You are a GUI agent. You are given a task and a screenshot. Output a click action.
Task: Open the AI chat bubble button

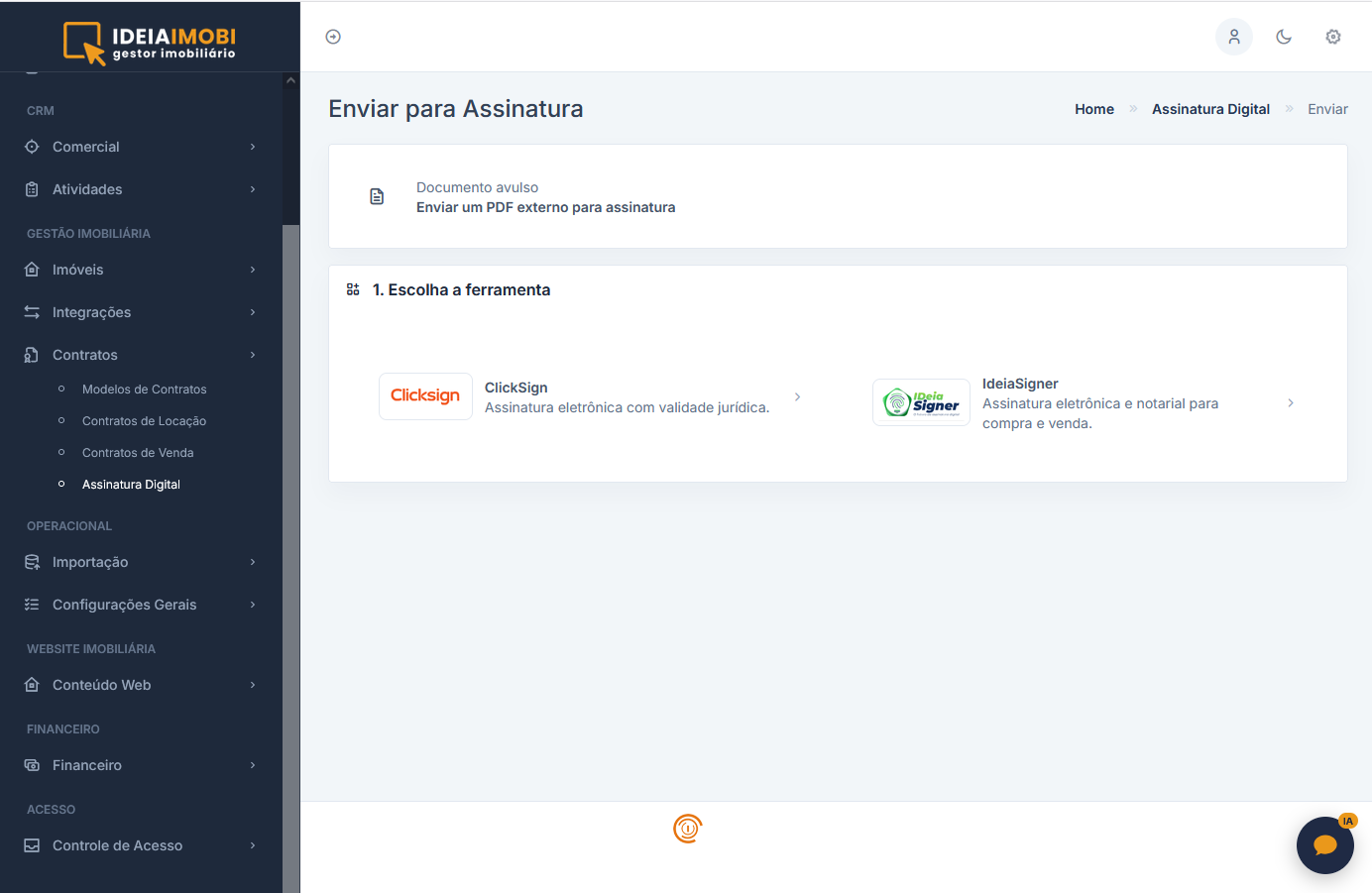tap(1325, 845)
